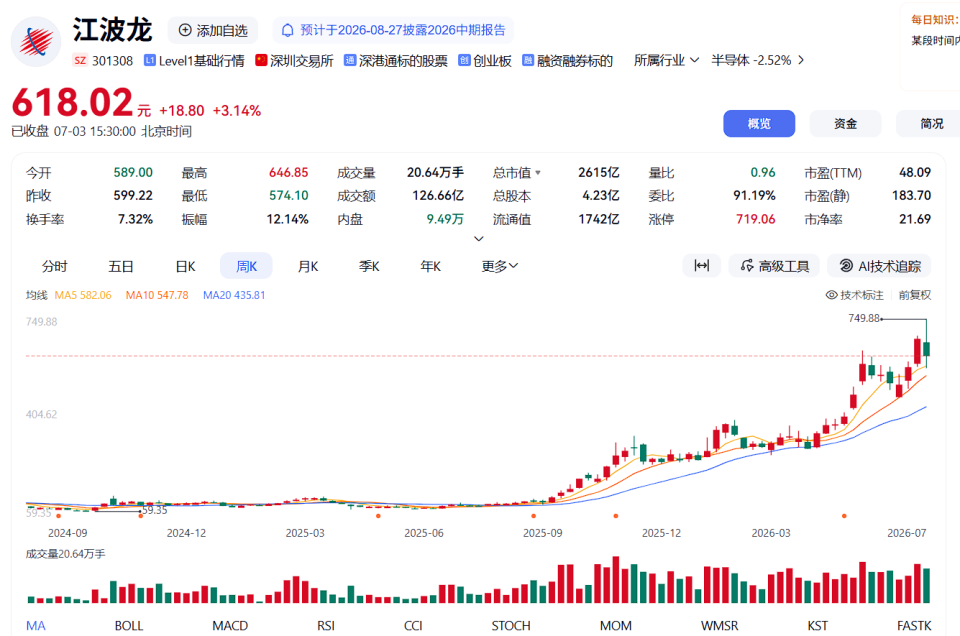
Task: Click the 最高 value 646.85
Action: (x=288, y=173)
